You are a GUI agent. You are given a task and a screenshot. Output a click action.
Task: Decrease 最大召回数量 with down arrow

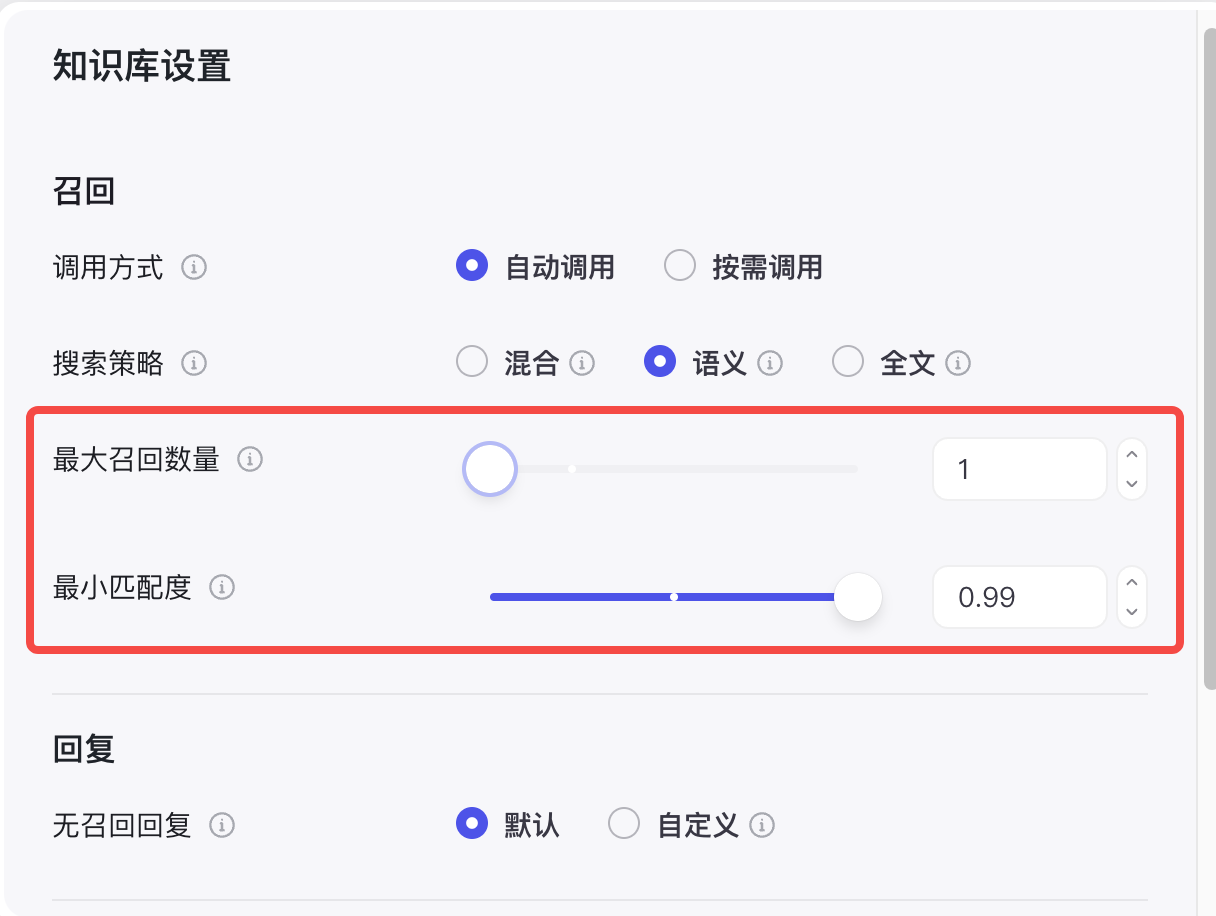1132,483
